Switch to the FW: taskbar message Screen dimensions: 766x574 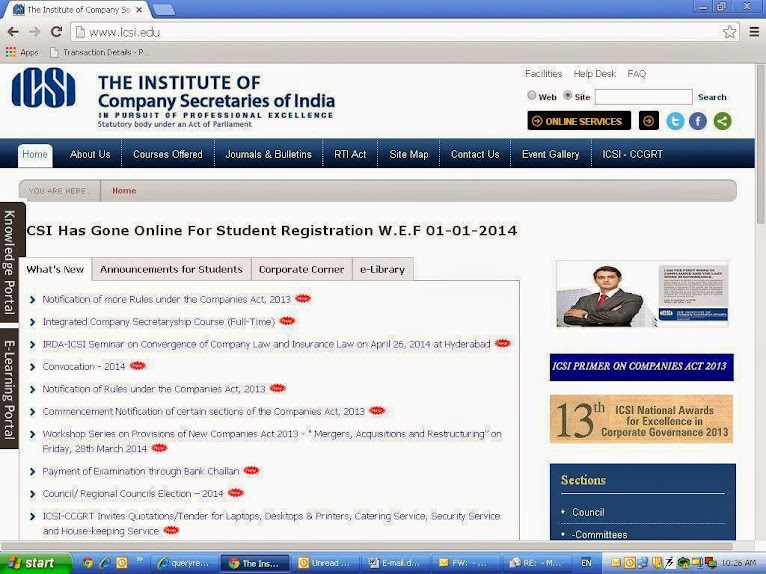(x=467, y=563)
